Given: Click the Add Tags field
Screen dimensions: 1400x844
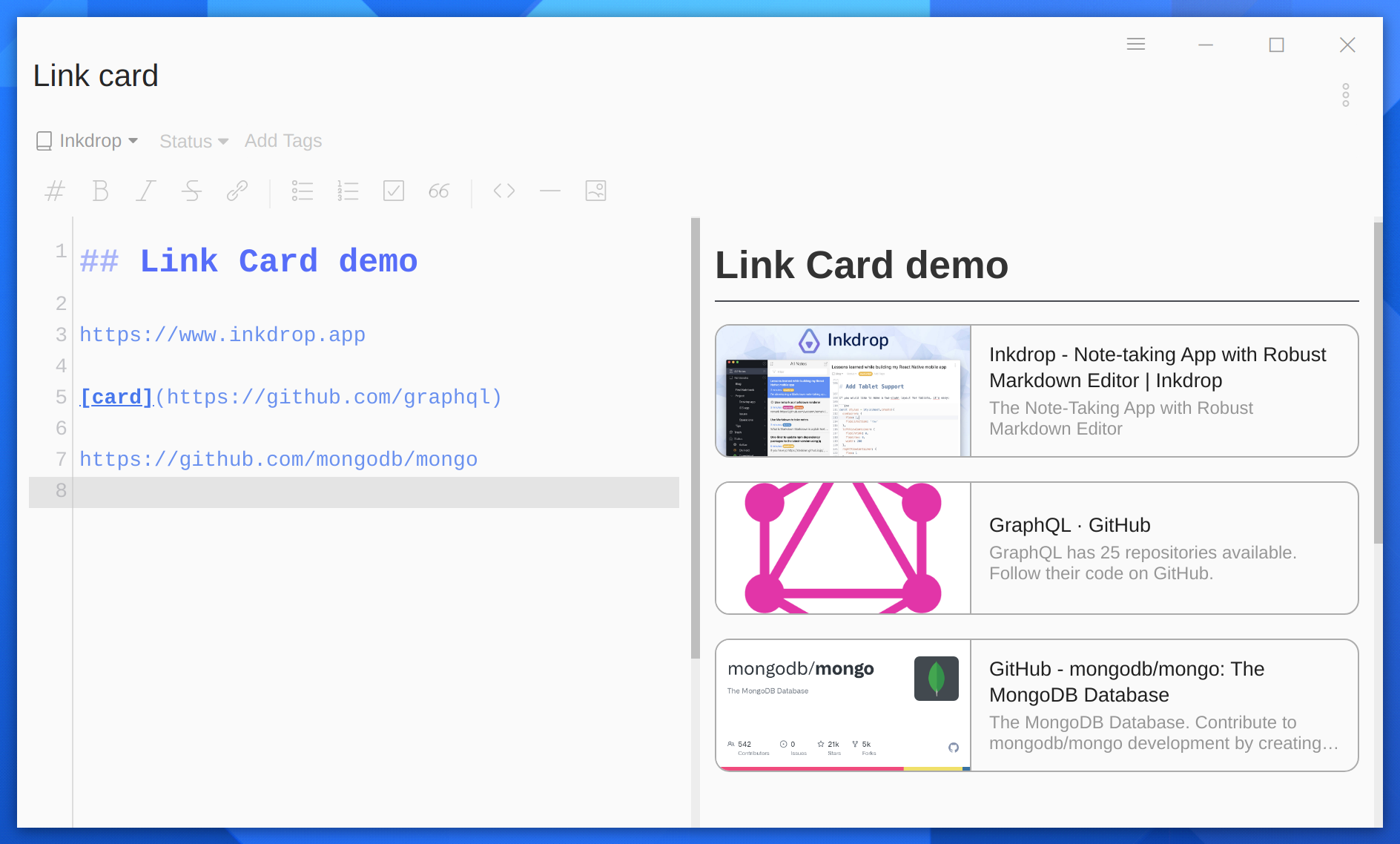Looking at the screenshot, I should [283, 141].
